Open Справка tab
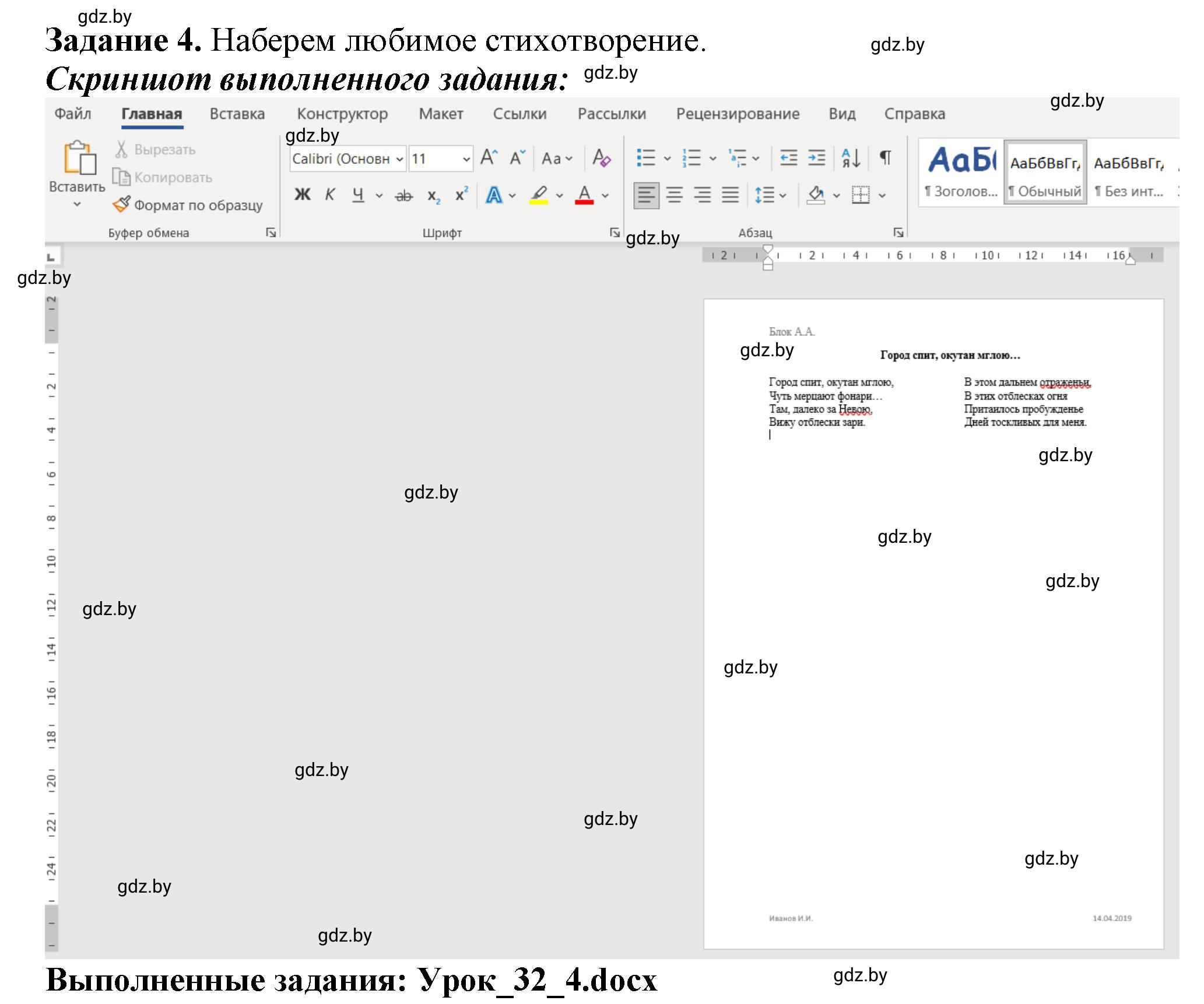 pyautogui.click(x=914, y=114)
